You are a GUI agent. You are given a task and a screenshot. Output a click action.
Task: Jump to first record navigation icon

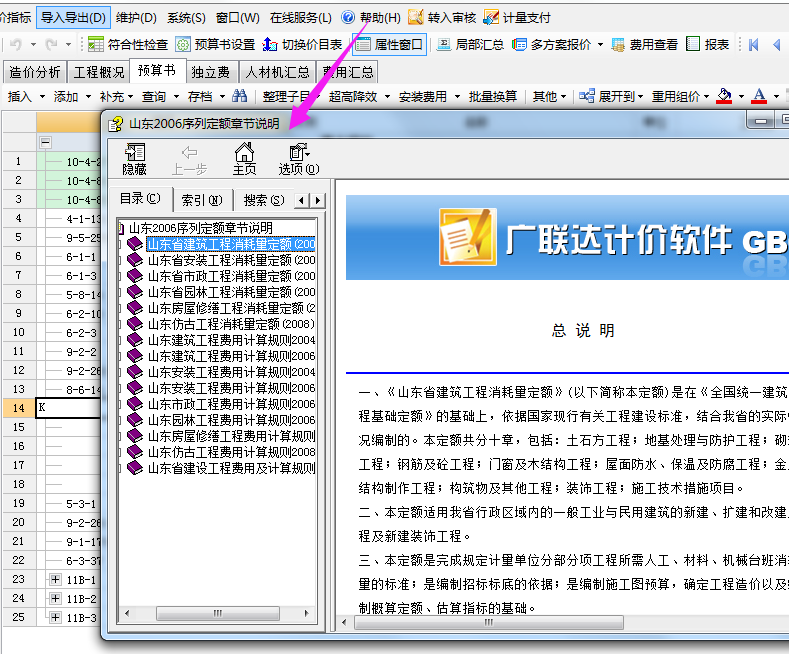754,45
